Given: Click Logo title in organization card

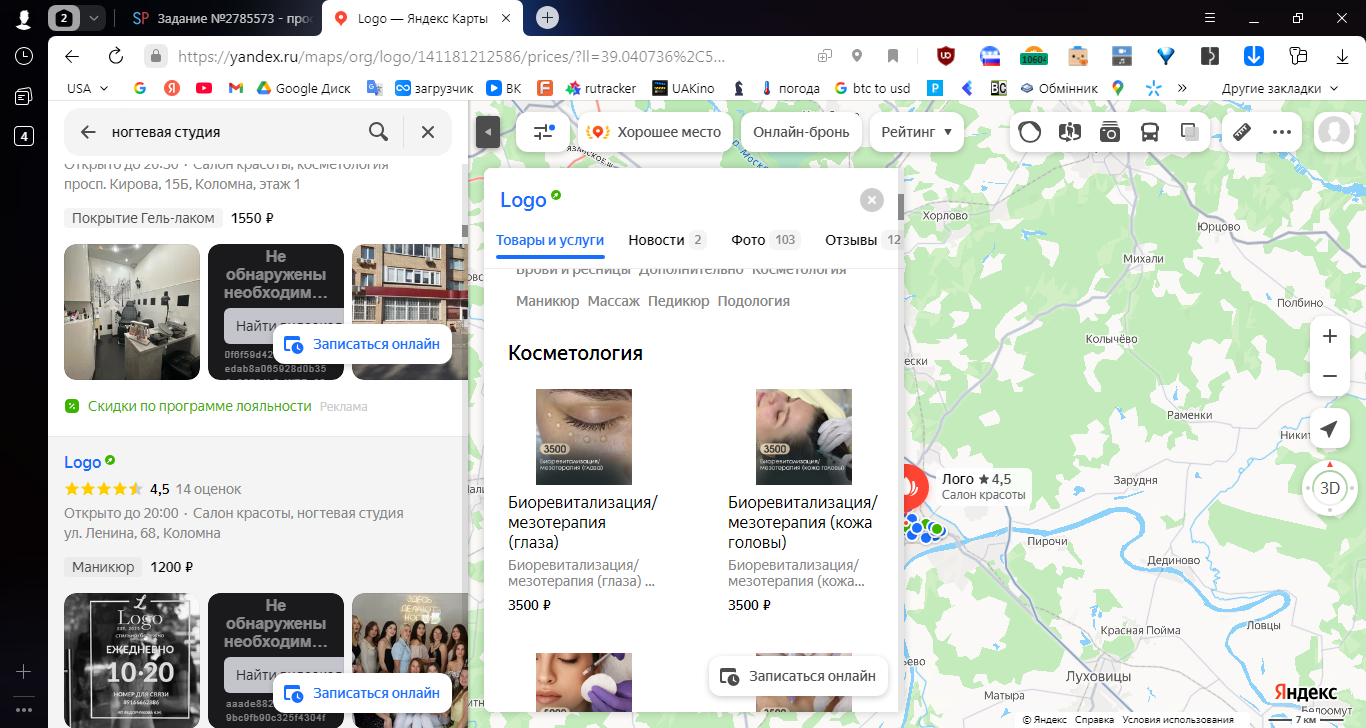Looking at the screenshot, I should (x=524, y=200).
